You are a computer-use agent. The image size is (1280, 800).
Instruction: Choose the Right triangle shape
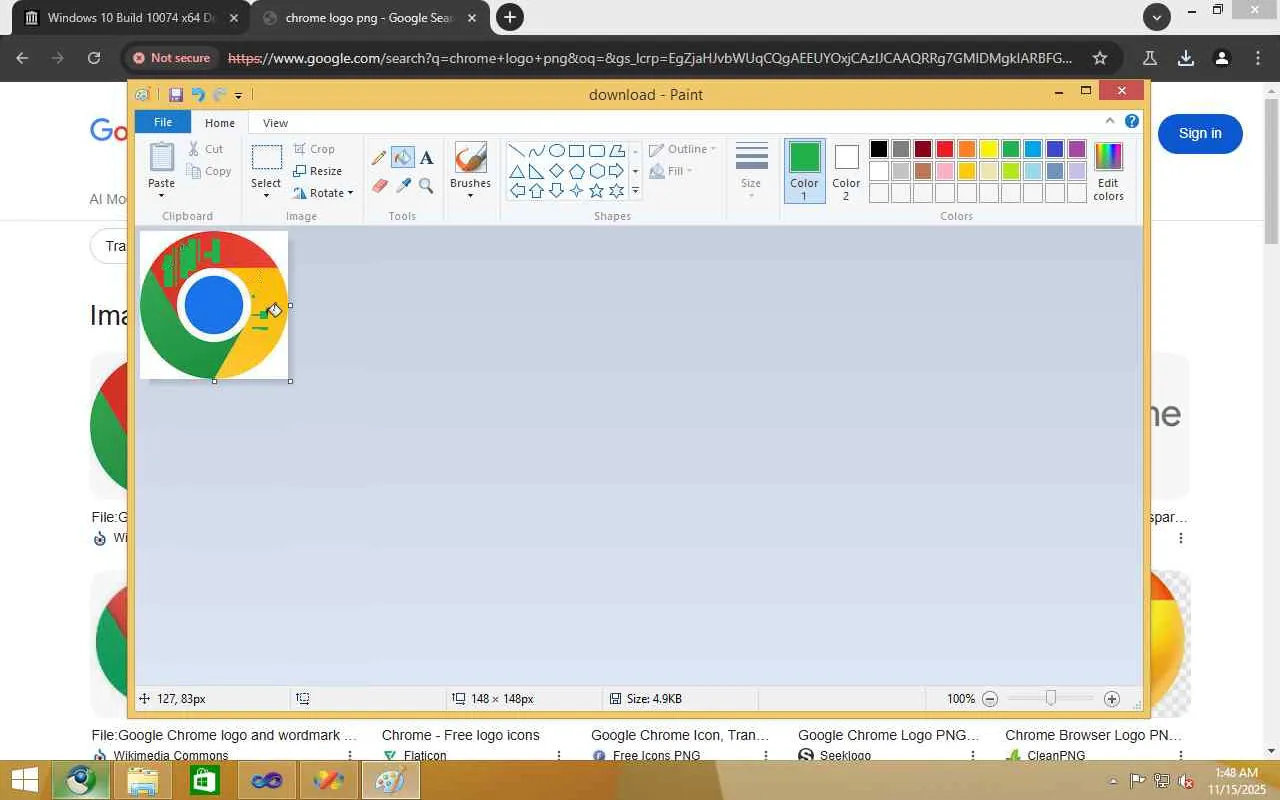point(537,171)
